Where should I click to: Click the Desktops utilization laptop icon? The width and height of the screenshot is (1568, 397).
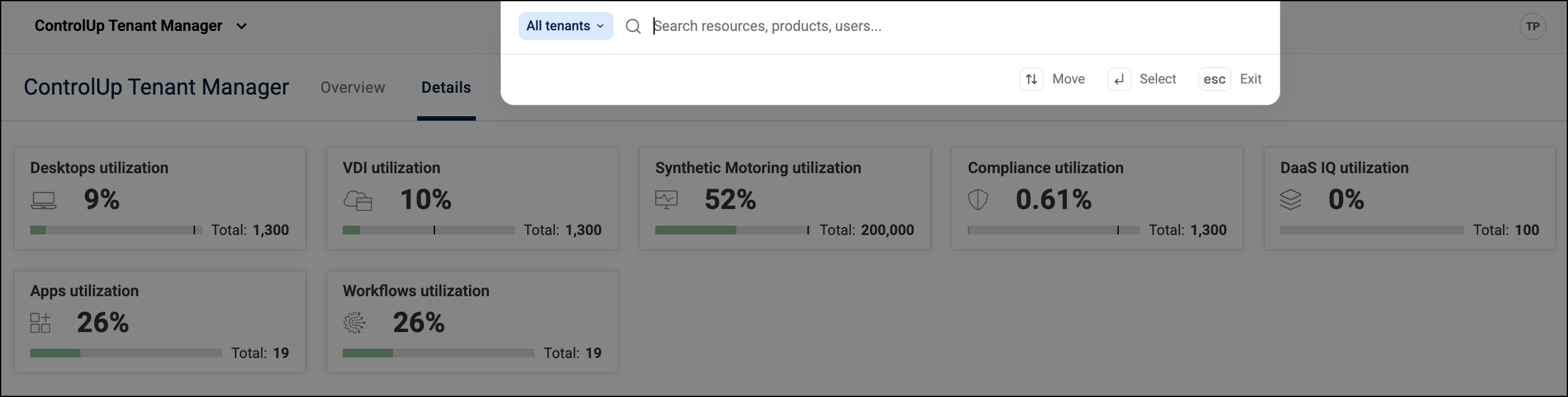click(x=43, y=200)
